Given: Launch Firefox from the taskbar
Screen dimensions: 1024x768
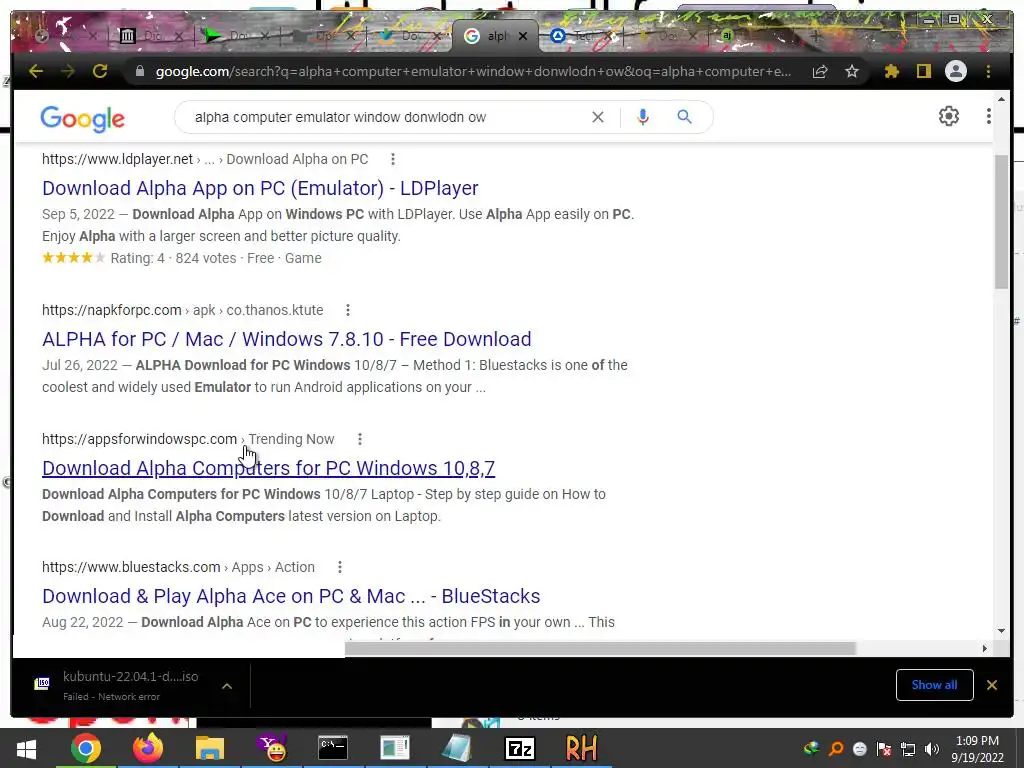Looking at the screenshot, I should click(148, 748).
